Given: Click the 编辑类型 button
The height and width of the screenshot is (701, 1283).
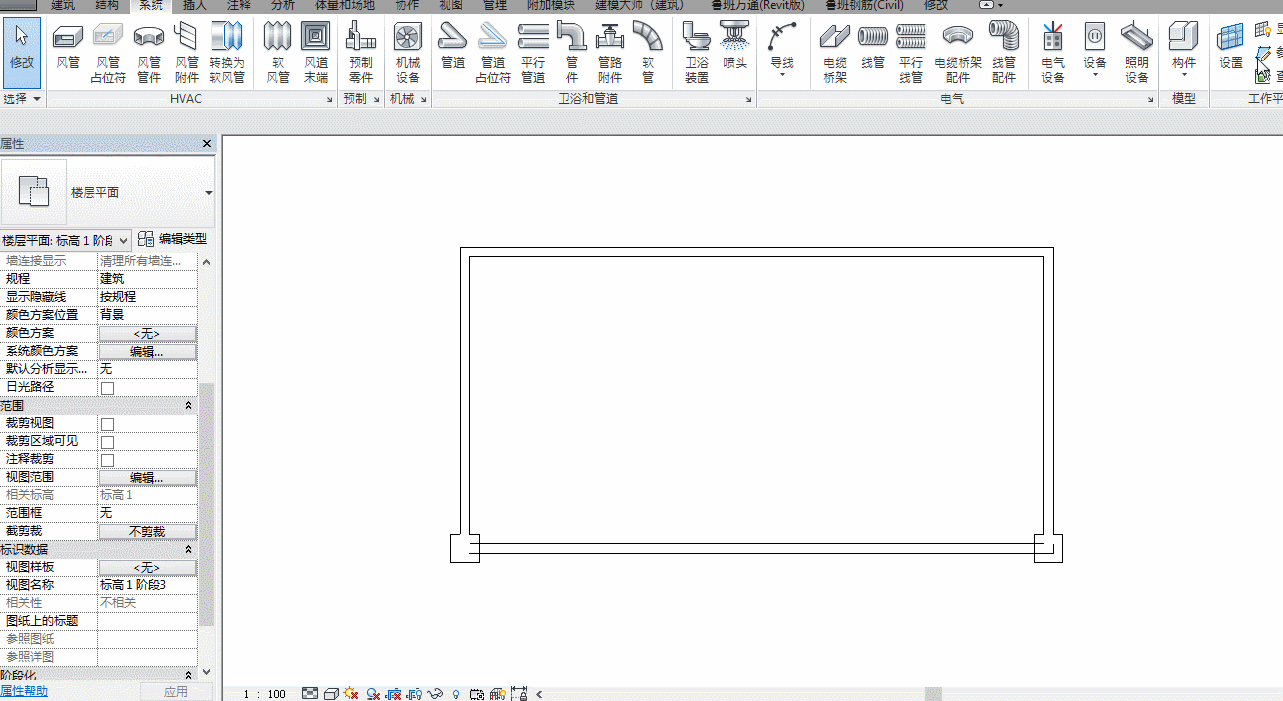Looking at the screenshot, I should click(x=173, y=239).
